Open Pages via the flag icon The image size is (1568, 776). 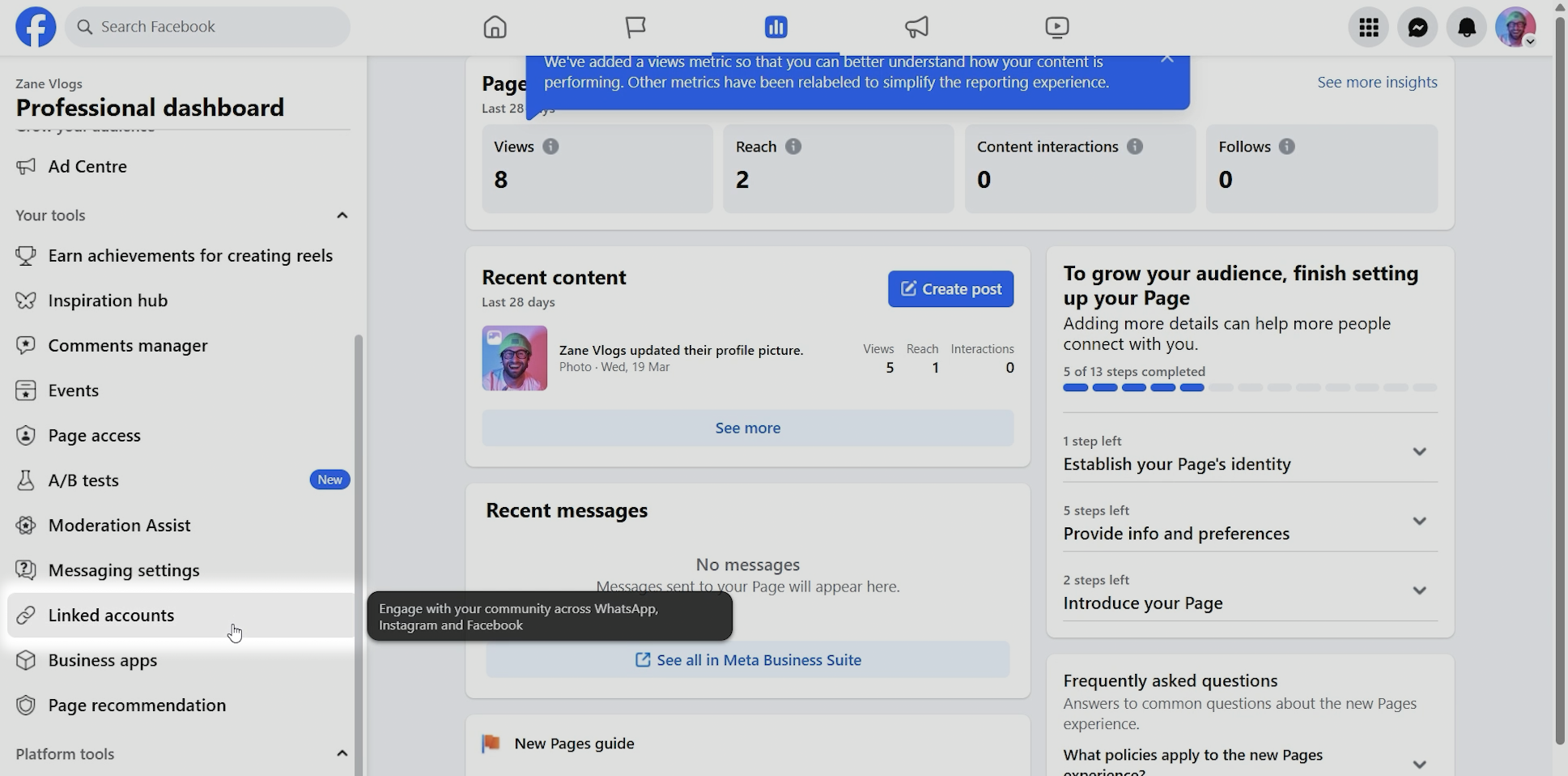[x=635, y=28]
